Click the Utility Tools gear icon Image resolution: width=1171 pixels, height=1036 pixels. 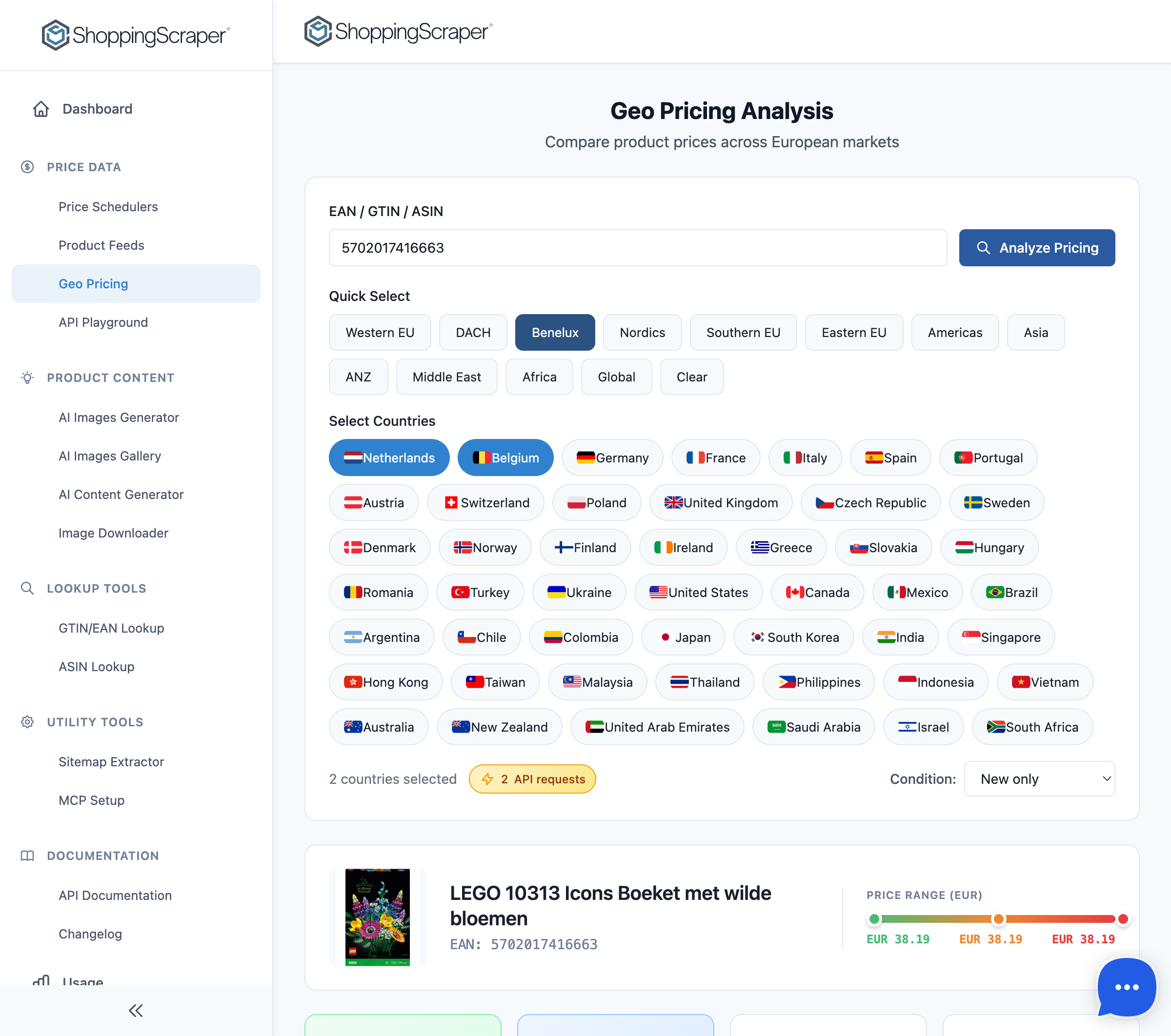tap(27, 722)
